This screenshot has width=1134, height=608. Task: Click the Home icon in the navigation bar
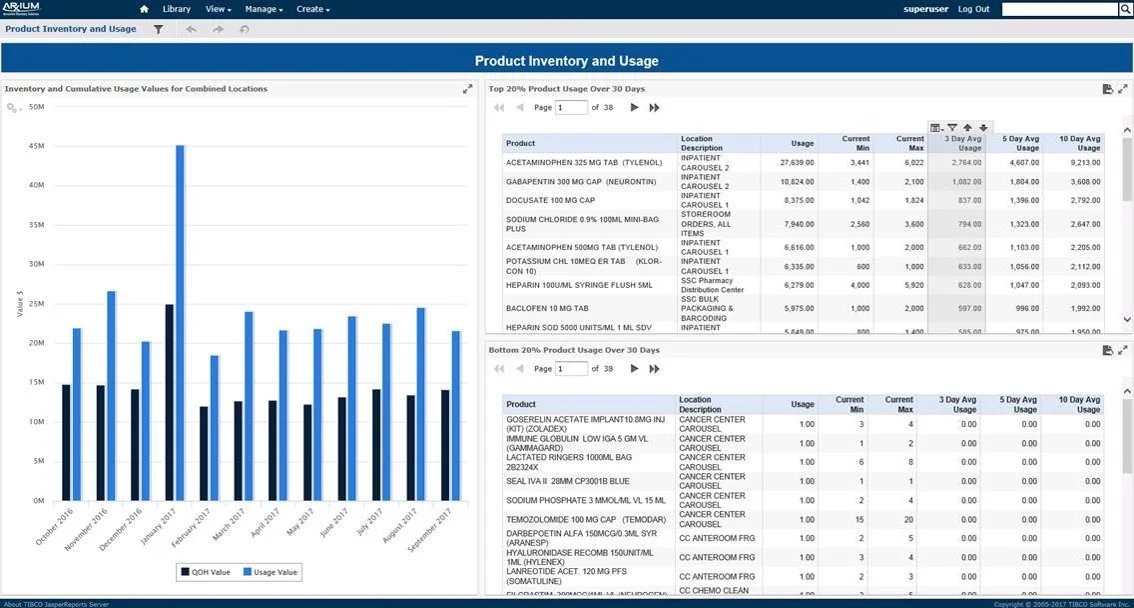(x=144, y=8)
